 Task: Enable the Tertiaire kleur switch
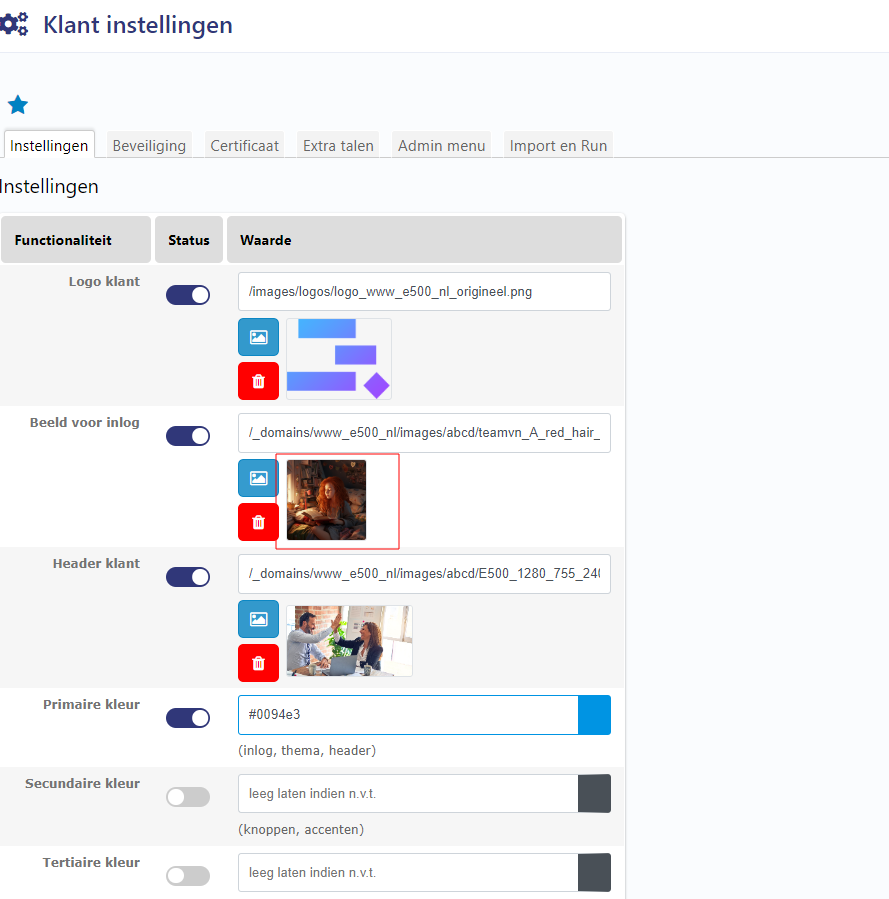coord(188,876)
